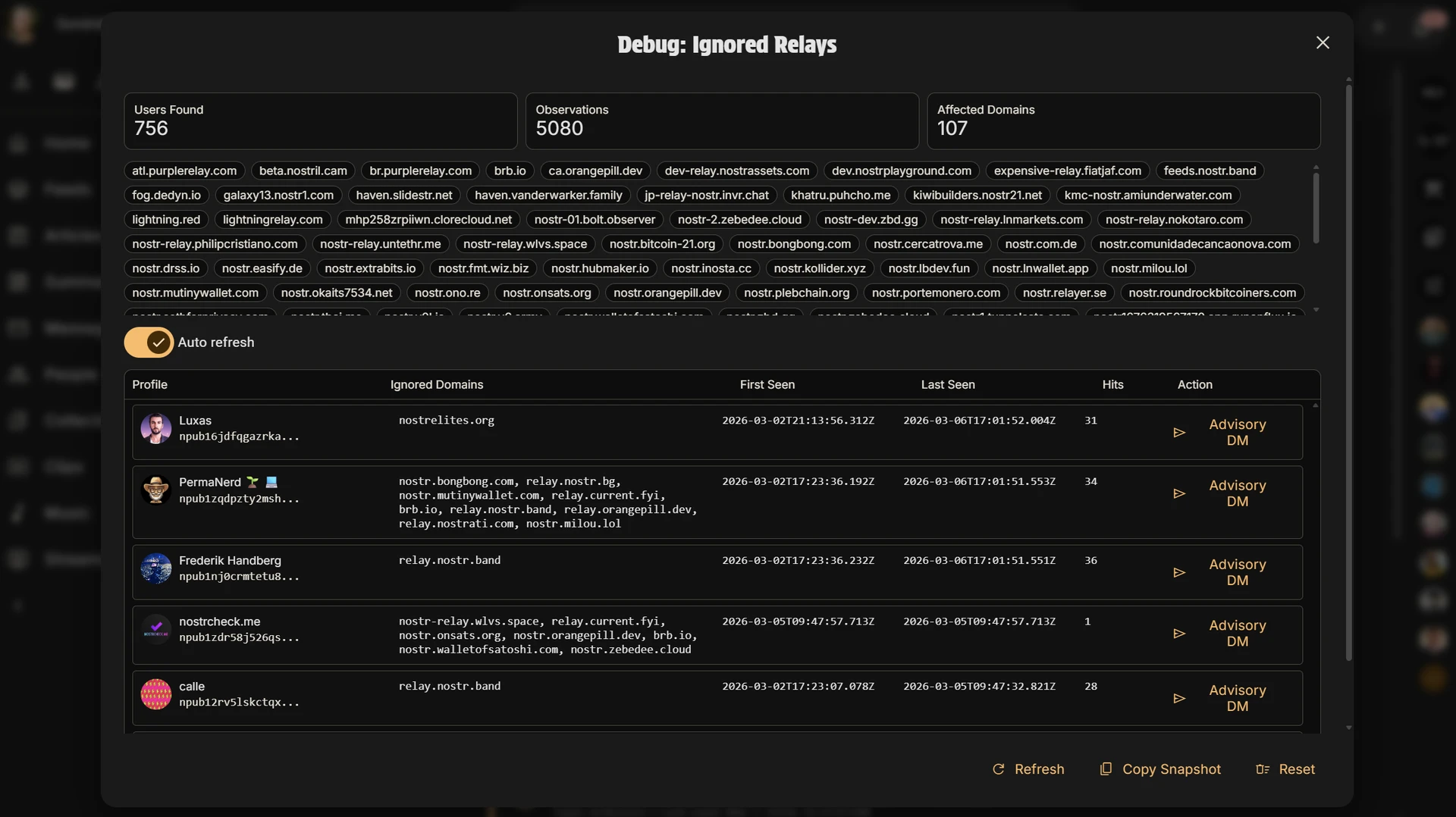Click the relay table scroll-down arrow
Viewport: 1456px width, 817px height.
click(x=1348, y=728)
